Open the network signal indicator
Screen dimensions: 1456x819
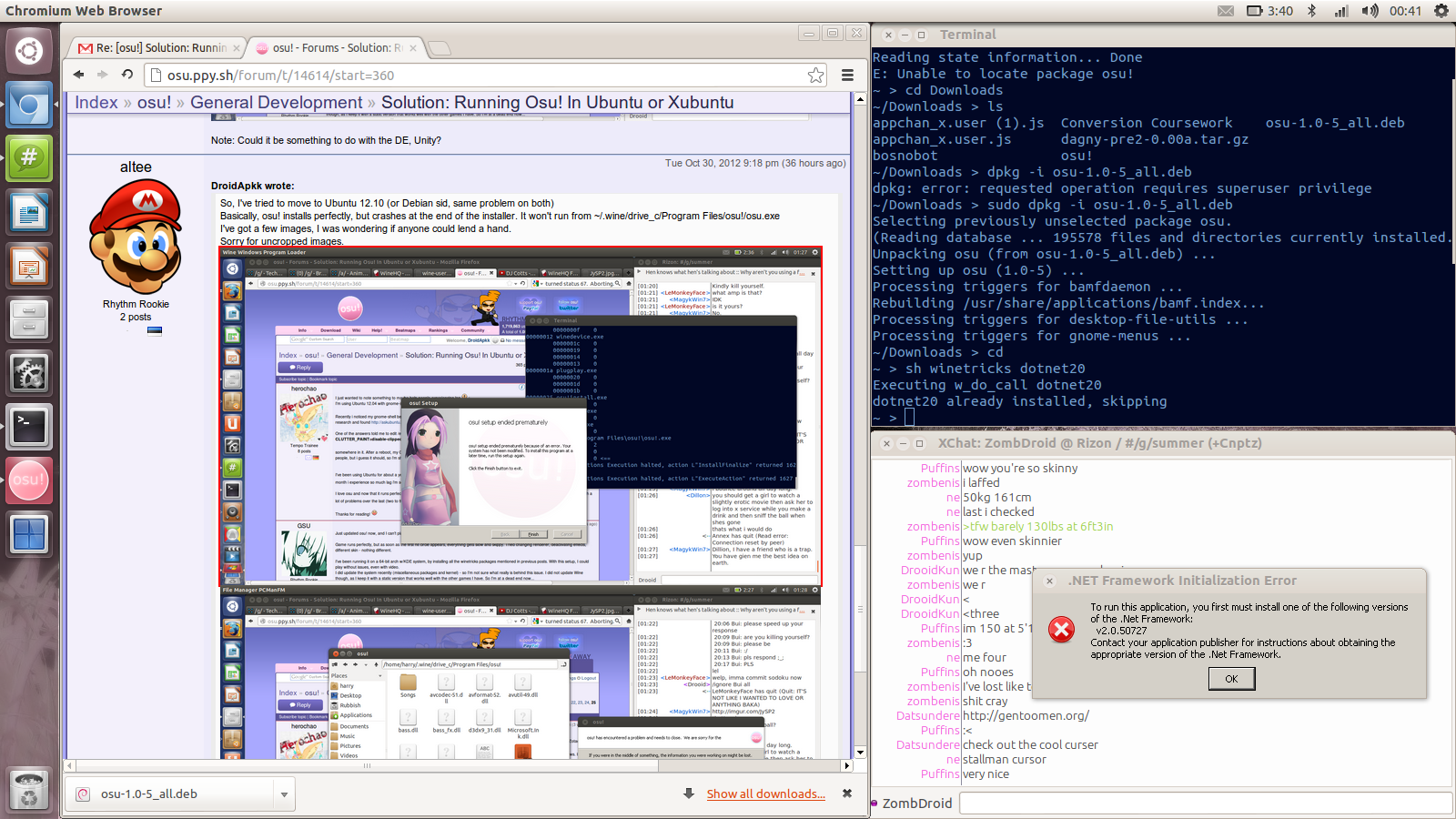click(x=1341, y=11)
